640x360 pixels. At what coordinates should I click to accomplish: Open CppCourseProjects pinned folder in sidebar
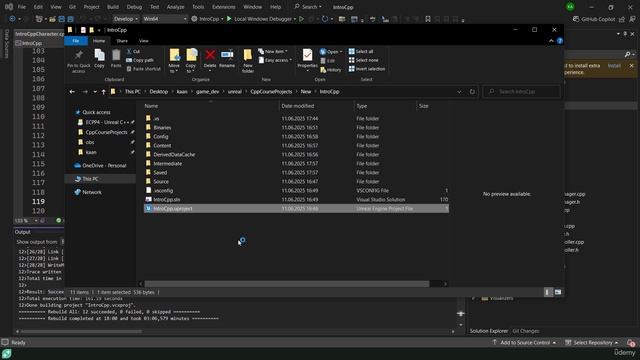(x=106, y=132)
